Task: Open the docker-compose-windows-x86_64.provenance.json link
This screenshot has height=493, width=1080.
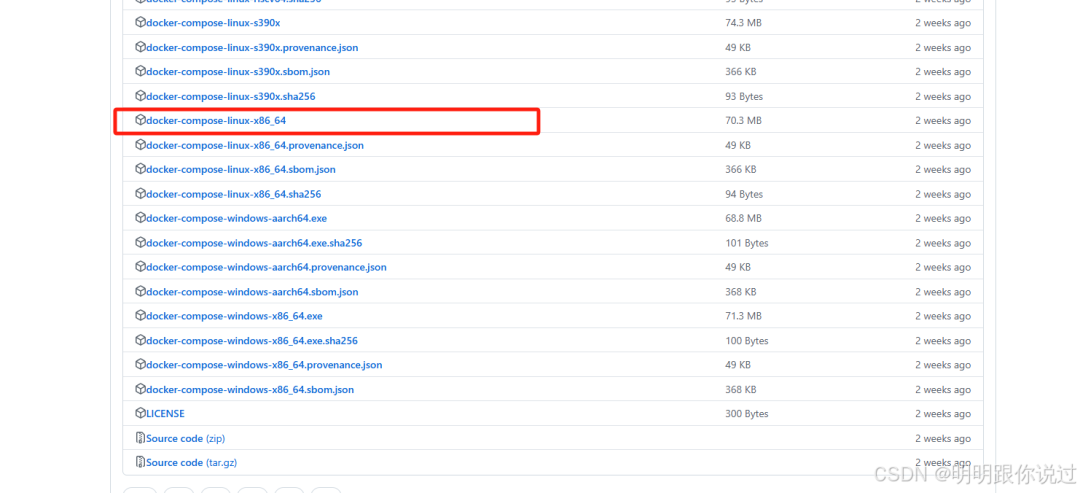Action: (x=264, y=365)
